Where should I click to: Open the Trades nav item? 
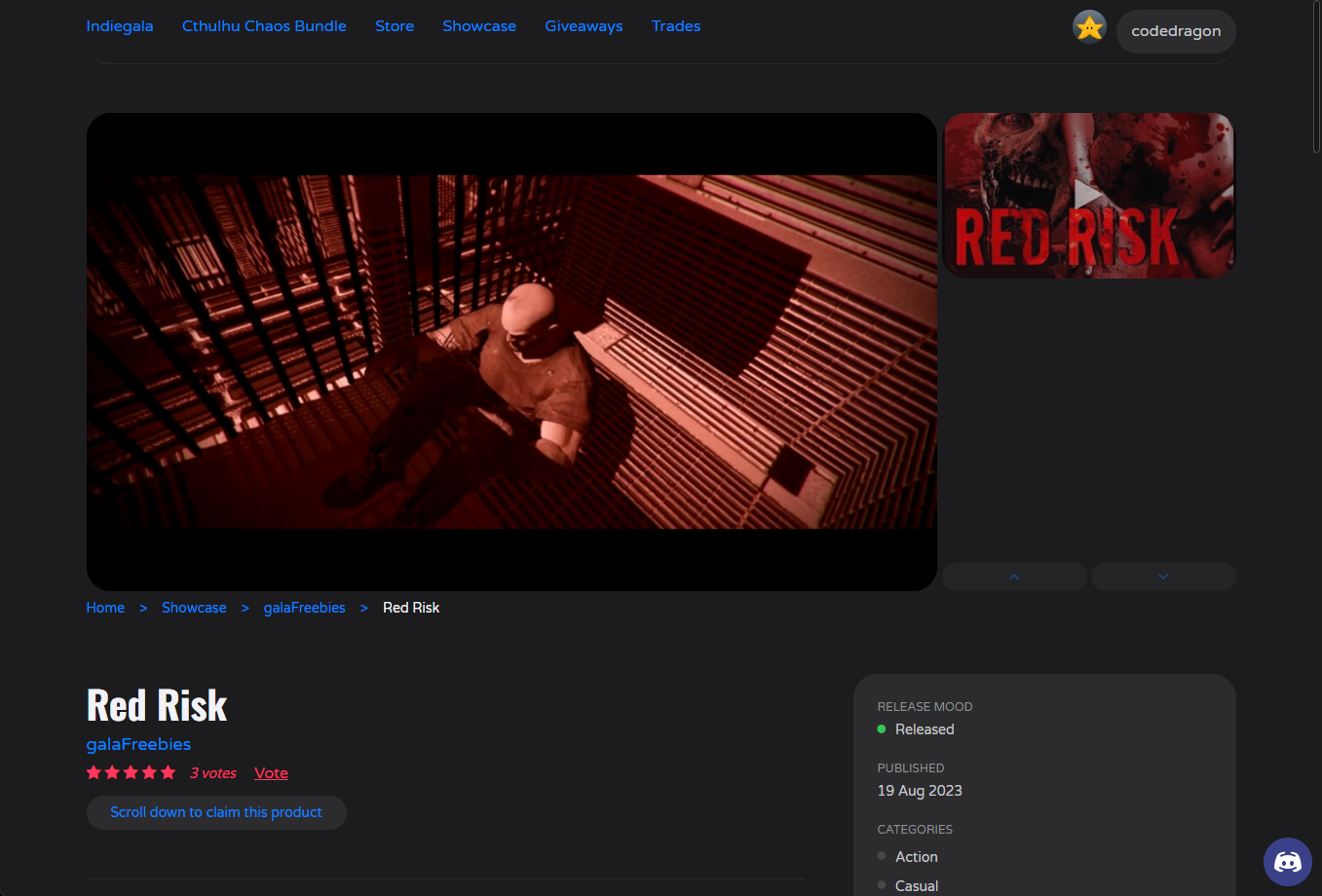point(676,26)
